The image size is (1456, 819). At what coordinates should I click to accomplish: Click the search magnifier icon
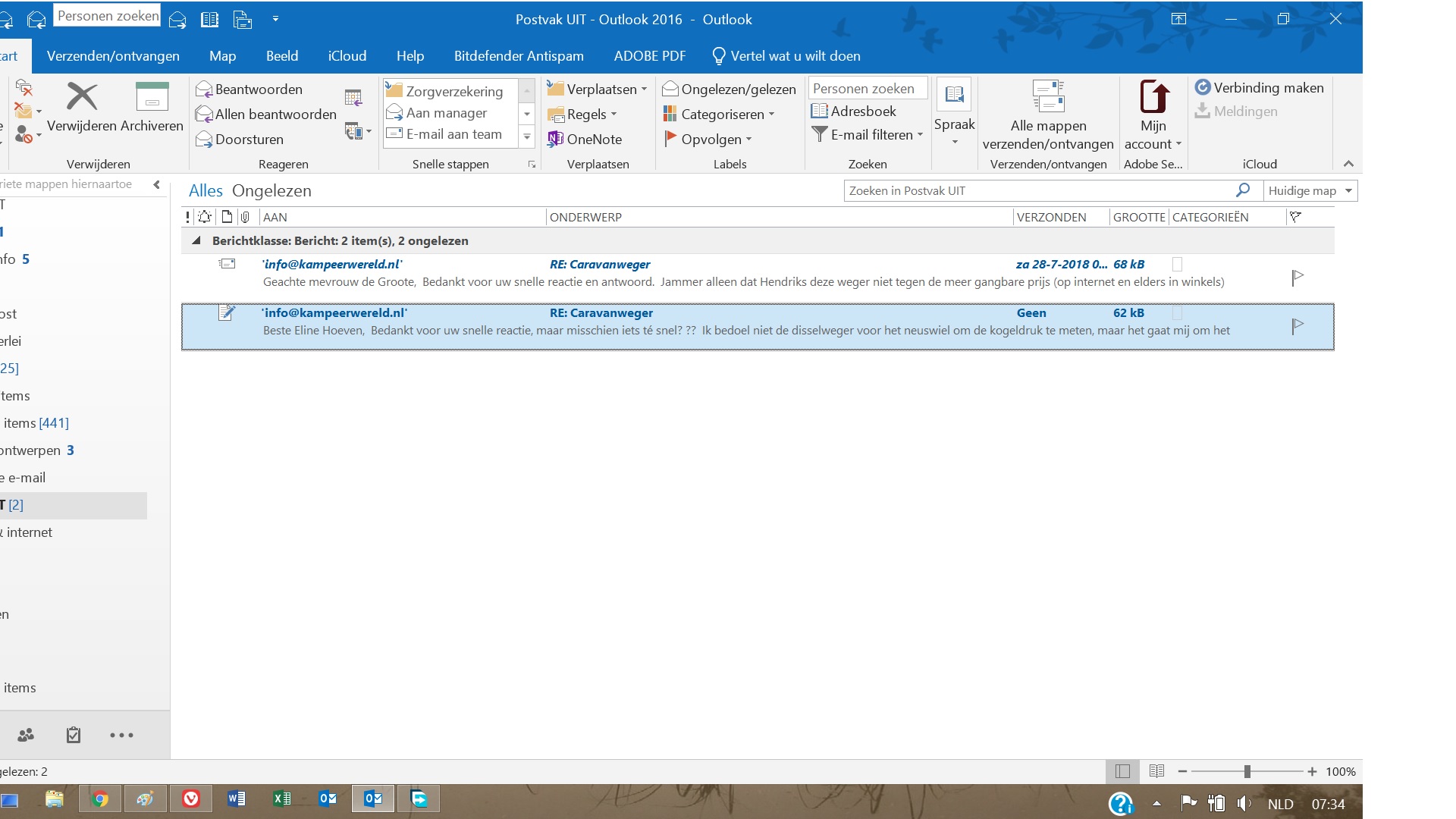pyautogui.click(x=1243, y=190)
